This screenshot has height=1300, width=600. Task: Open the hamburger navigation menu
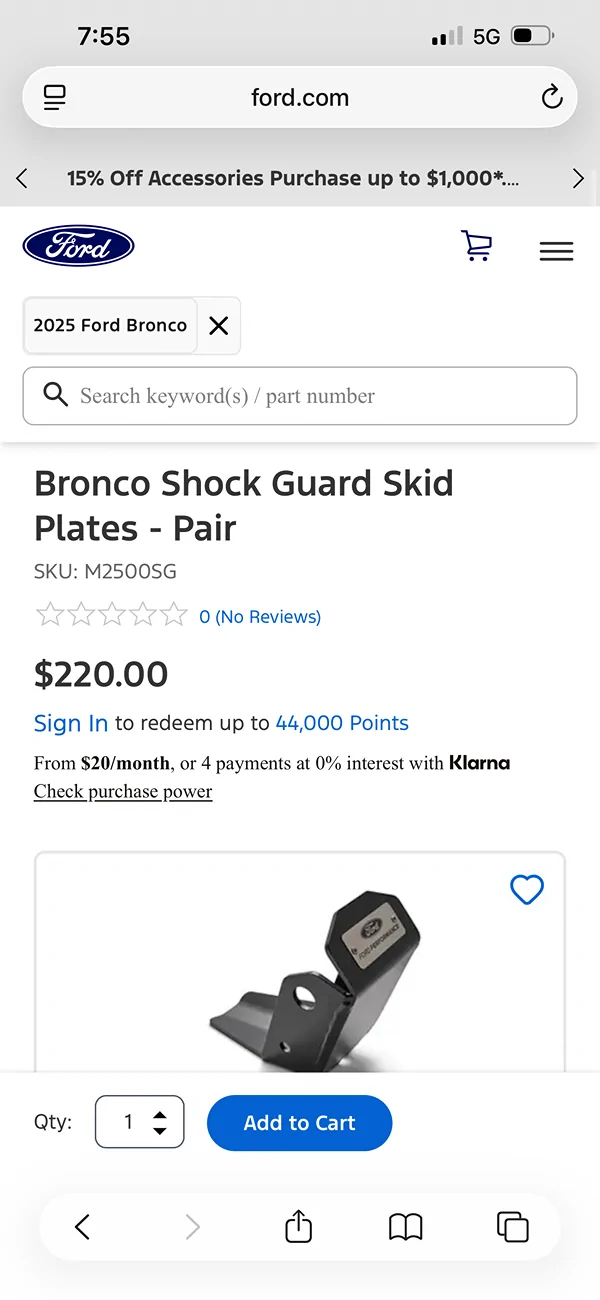click(556, 250)
